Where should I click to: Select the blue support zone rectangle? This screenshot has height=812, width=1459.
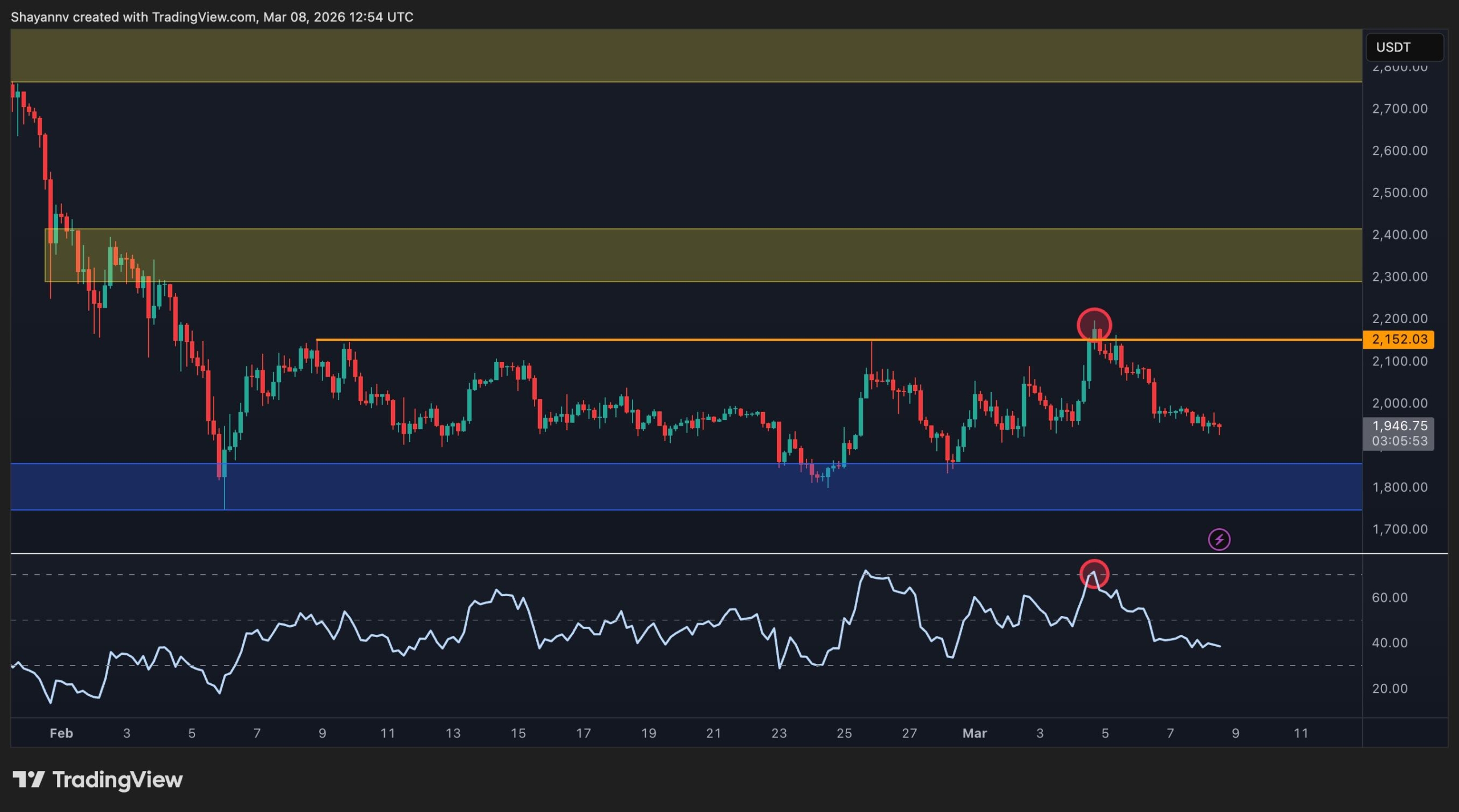pyautogui.click(x=570, y=487)
